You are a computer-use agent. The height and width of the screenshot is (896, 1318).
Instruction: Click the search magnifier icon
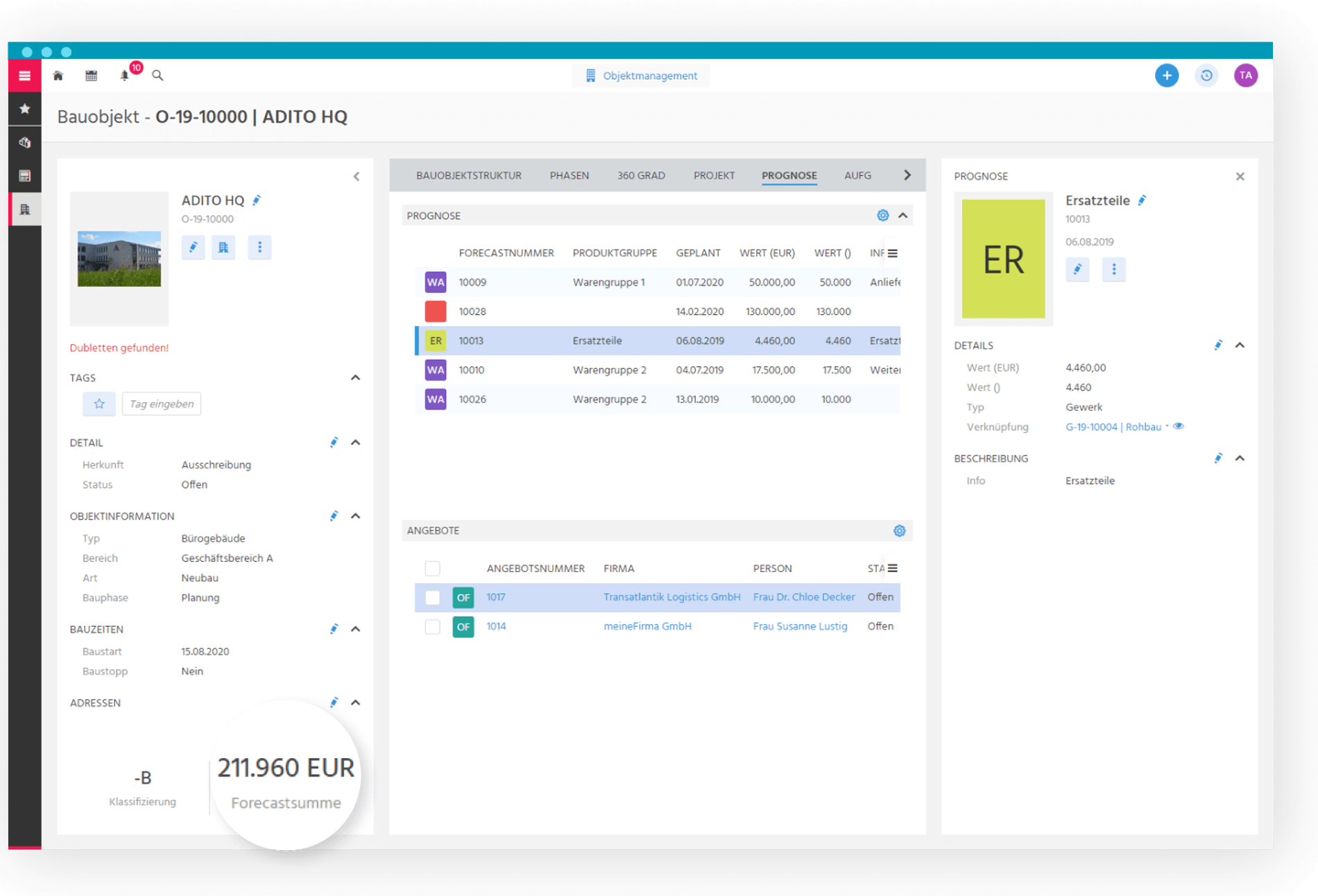(157, 76)
